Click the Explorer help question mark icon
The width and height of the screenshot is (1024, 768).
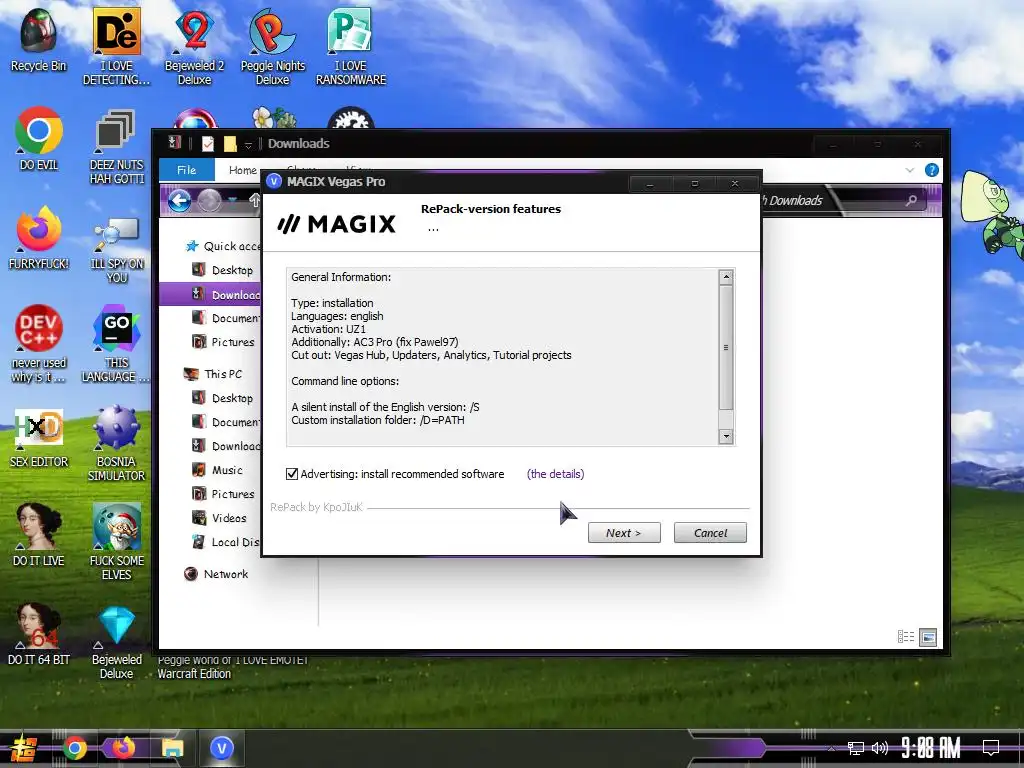click(x=932, y=170)
